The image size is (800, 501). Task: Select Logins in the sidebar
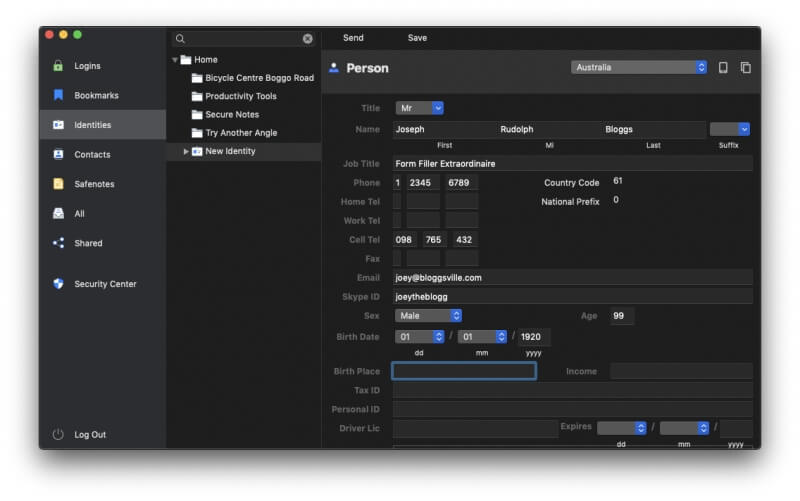click(103, 66)
